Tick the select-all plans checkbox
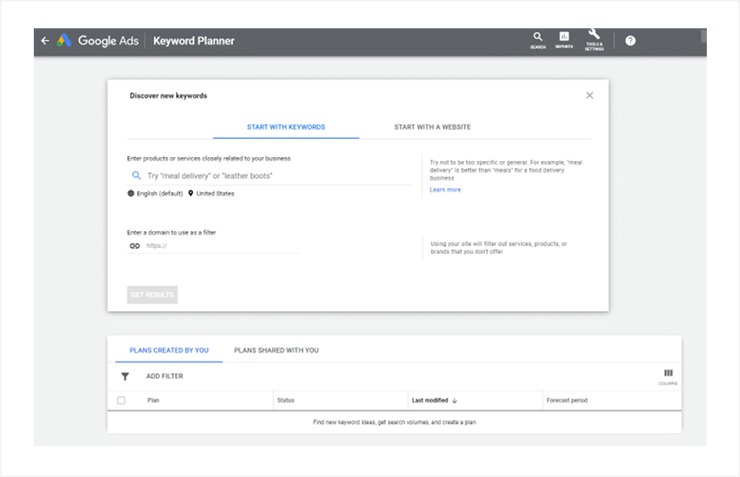 121,401
